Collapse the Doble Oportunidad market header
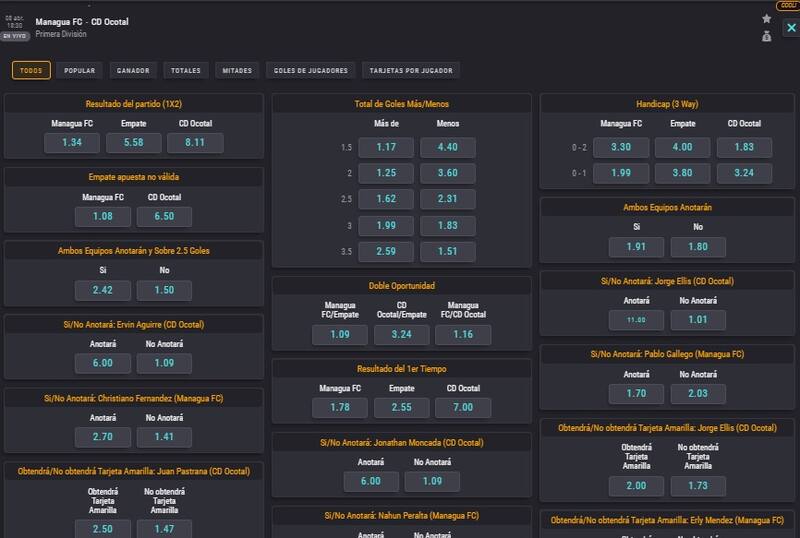Image resolution: width=800 pixels, height=538 pixels. [x=402, y=286]
